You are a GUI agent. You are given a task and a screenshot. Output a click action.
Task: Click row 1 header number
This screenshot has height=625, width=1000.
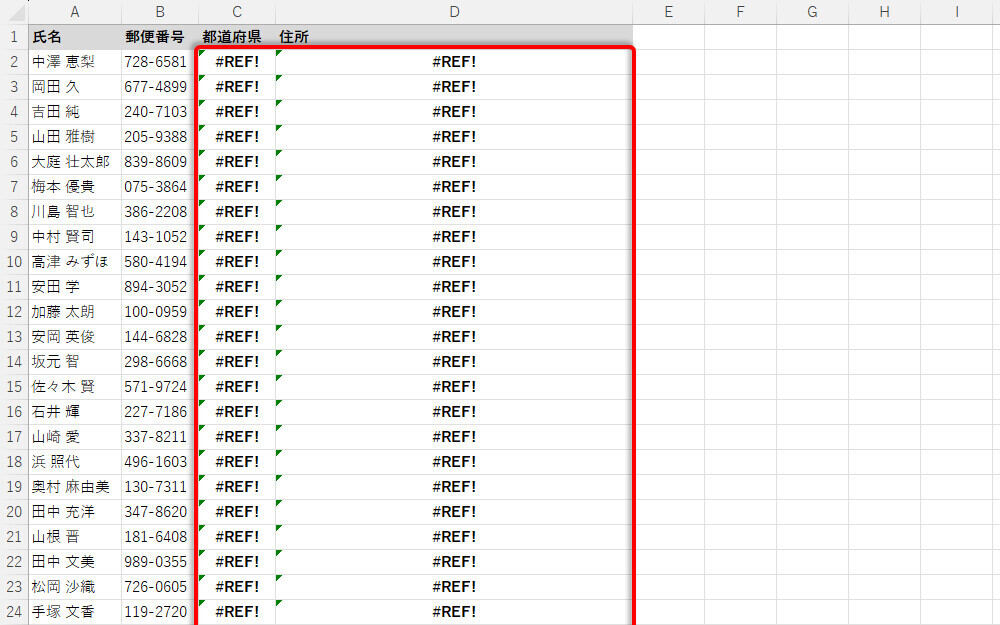[14, 37]
